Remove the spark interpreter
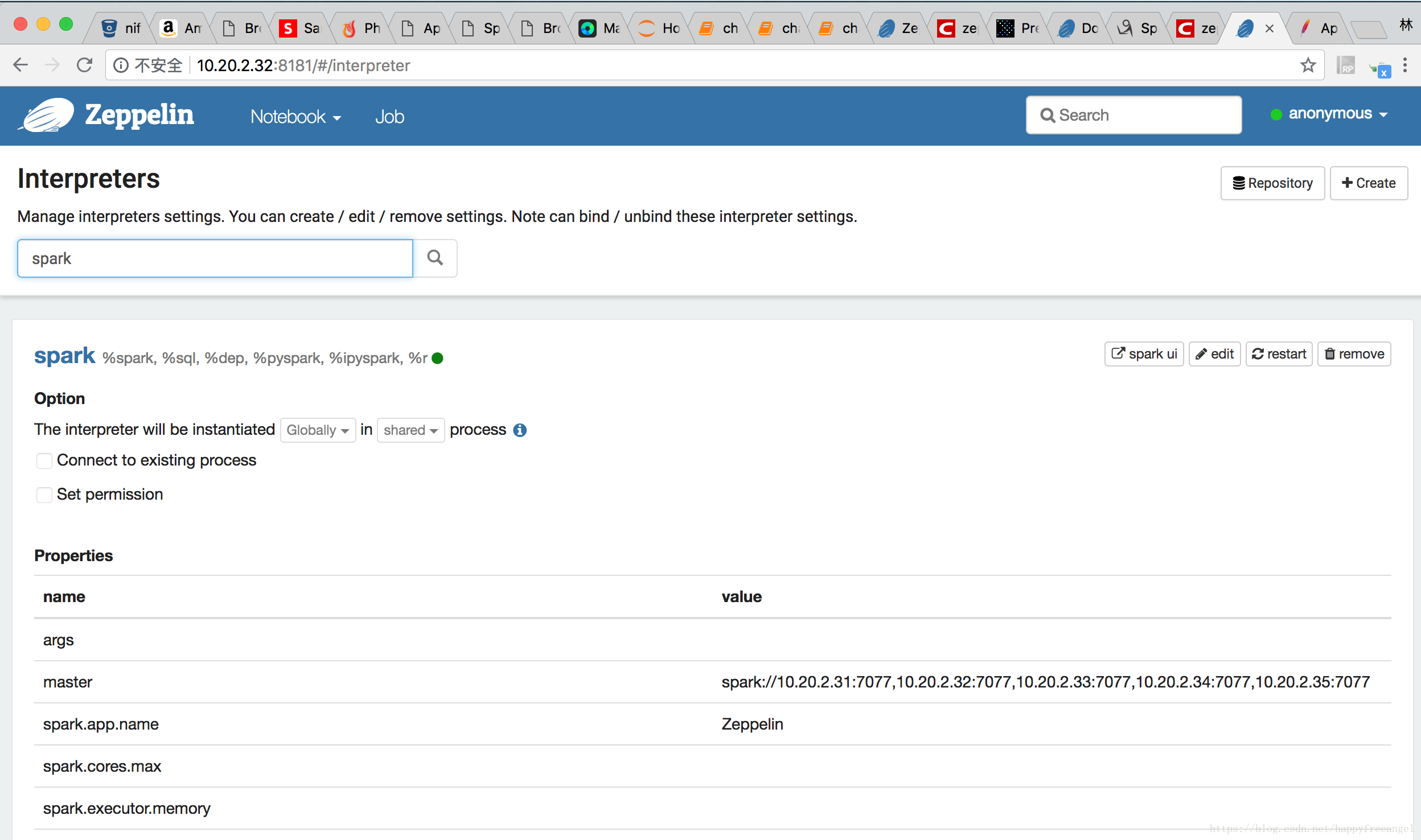 1354,354
